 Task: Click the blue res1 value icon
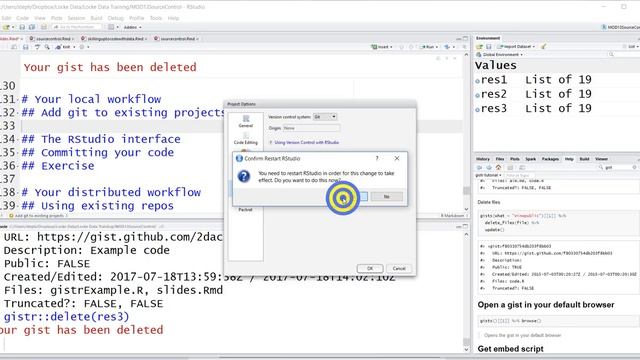[478, 81]
